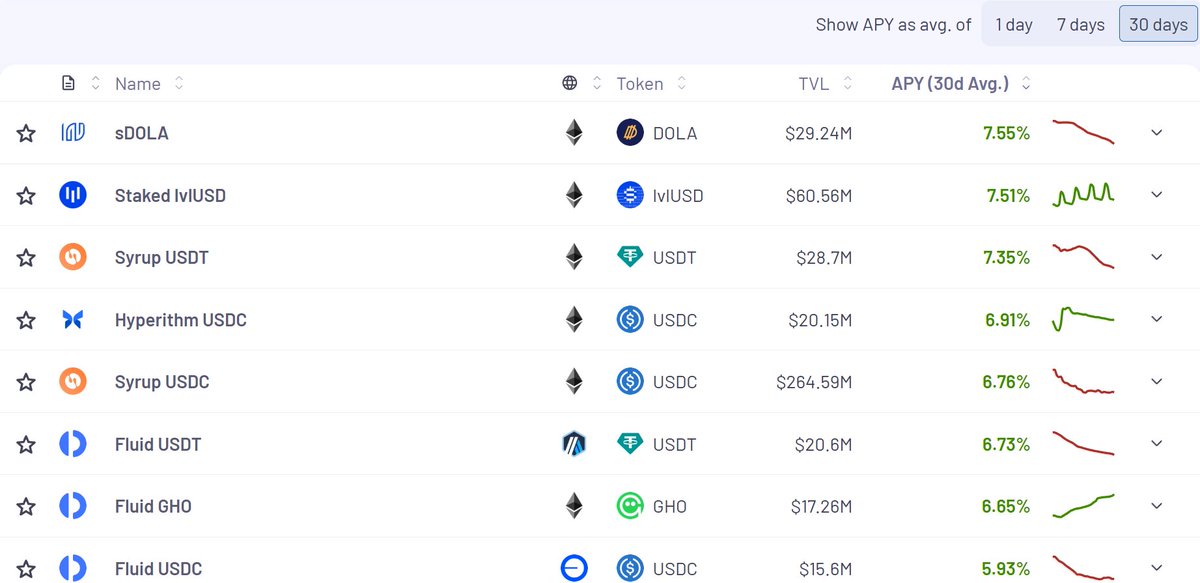Click the Staked lvlUSD protocol logo
Screen dimensions: 1200x583
[x=73, y=195]
